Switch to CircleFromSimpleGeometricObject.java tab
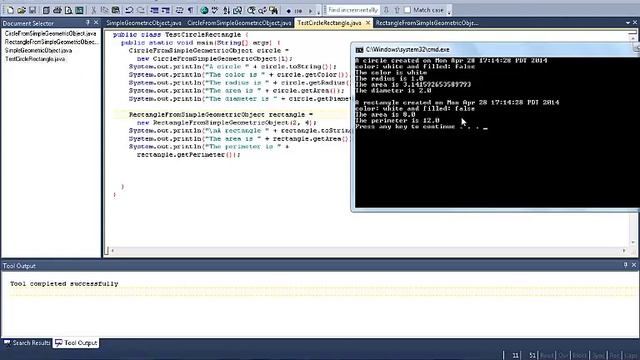 (x=239, y=23)
